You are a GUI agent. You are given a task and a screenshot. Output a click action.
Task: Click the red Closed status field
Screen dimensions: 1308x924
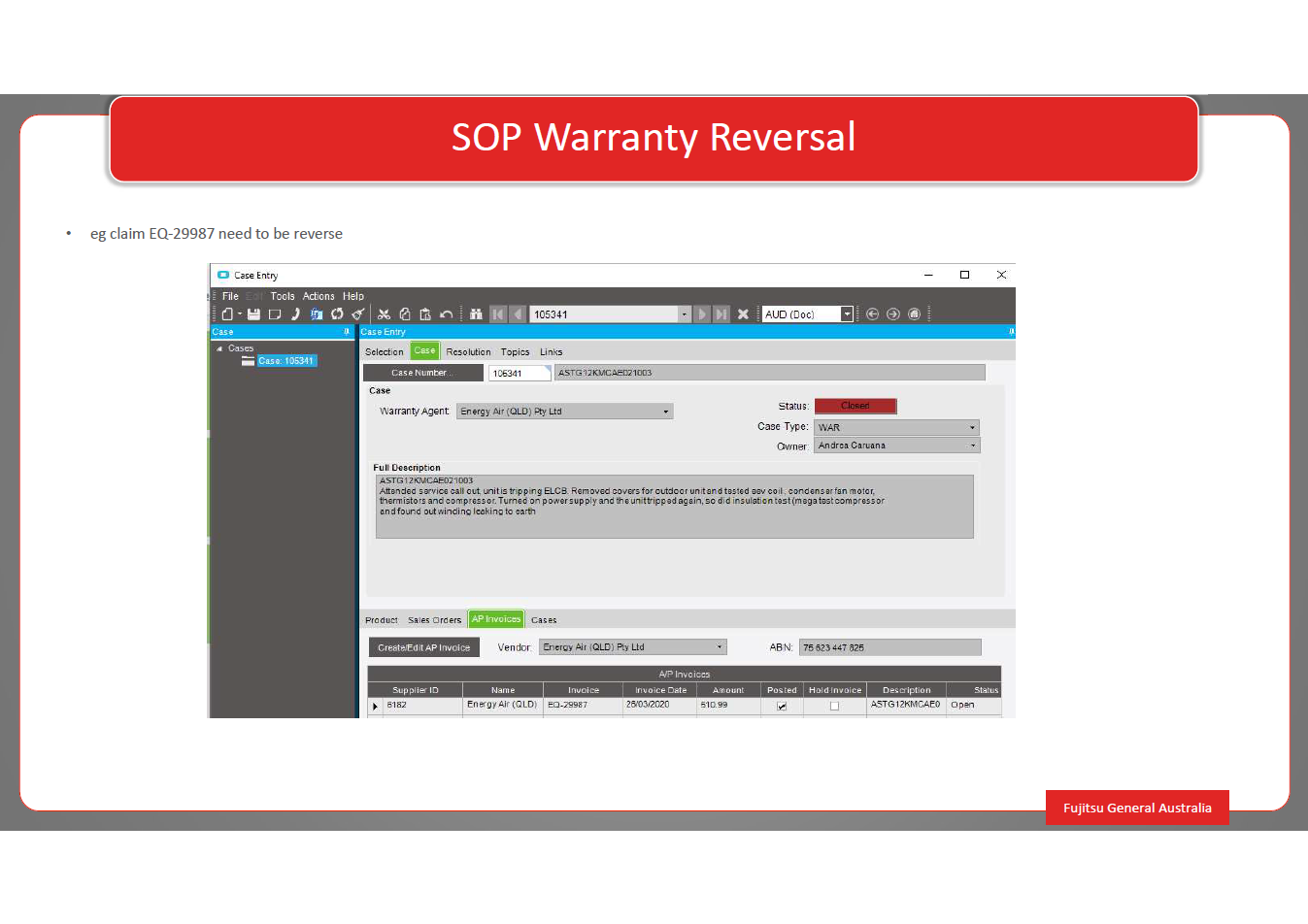[x=855, y=406]
